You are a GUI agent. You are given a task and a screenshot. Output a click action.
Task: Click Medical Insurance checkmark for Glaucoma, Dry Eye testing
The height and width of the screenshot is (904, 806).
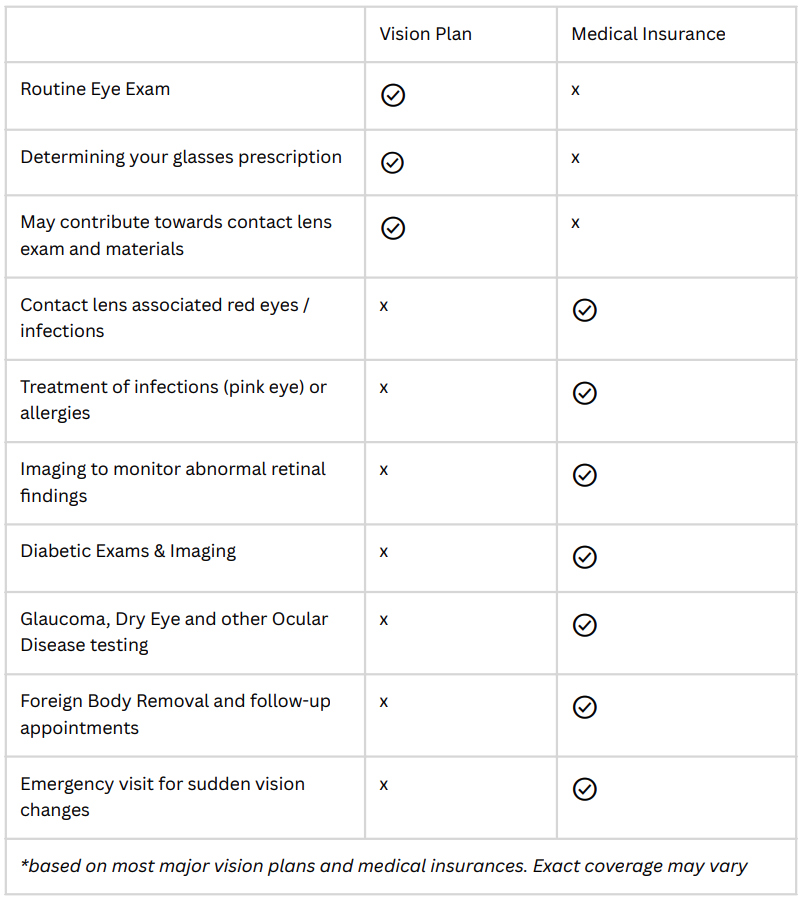pyautogui.click(x=585, y=625)
